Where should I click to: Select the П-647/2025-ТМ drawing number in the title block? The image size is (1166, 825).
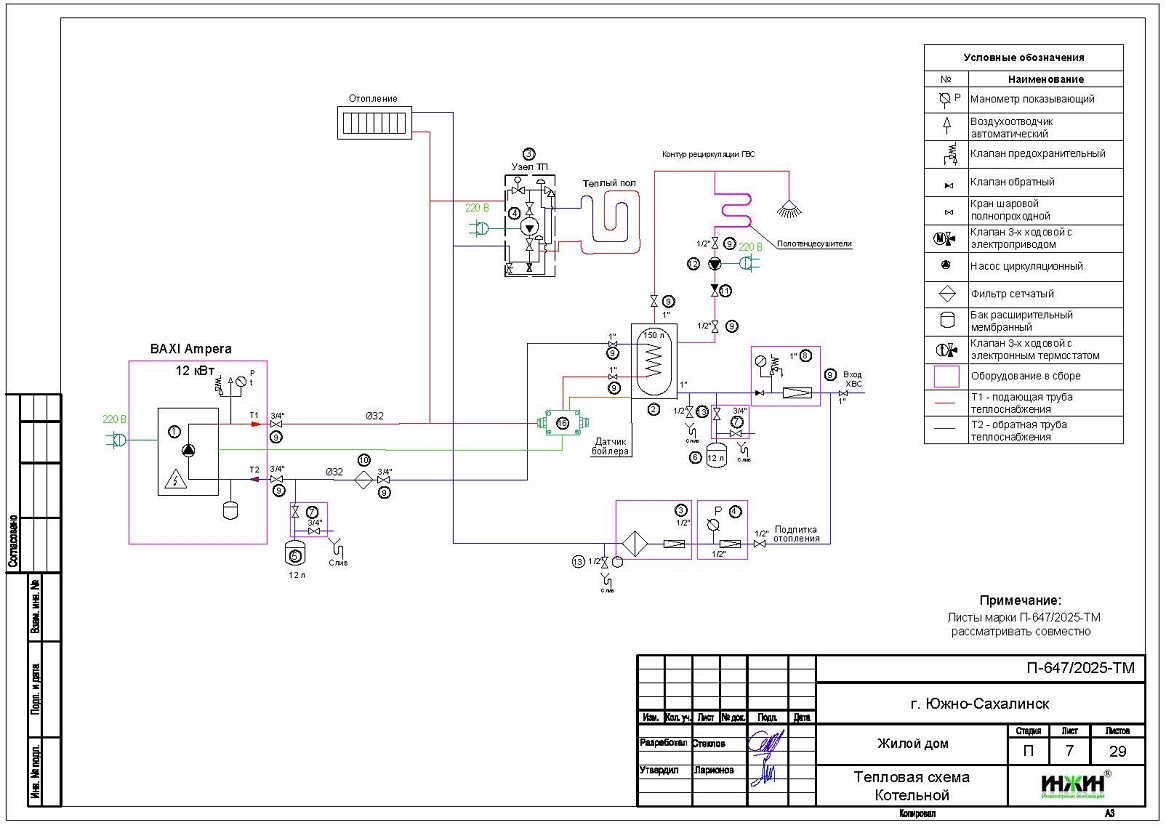click(1080, 668)
